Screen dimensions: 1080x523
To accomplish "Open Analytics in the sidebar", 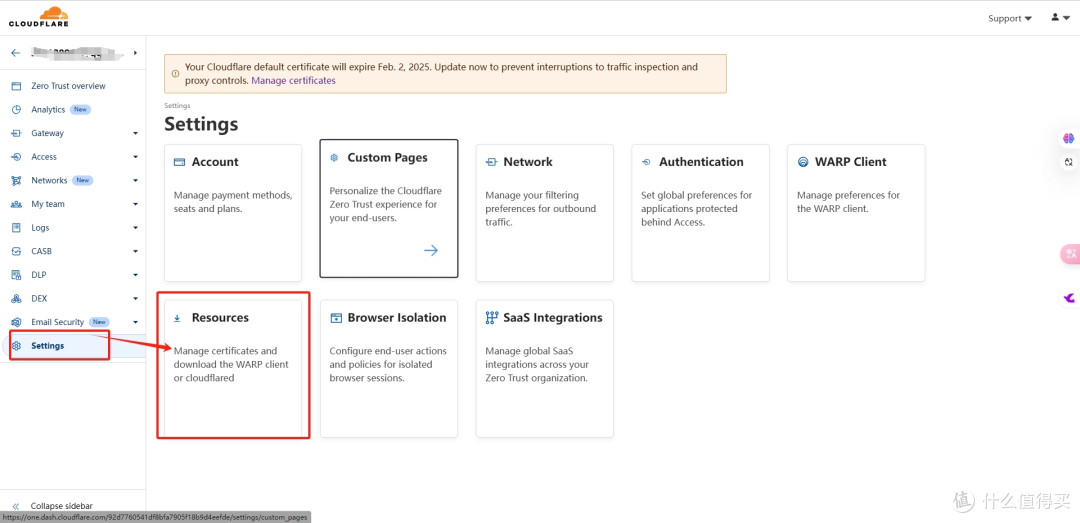I will (x=48, y=110).
